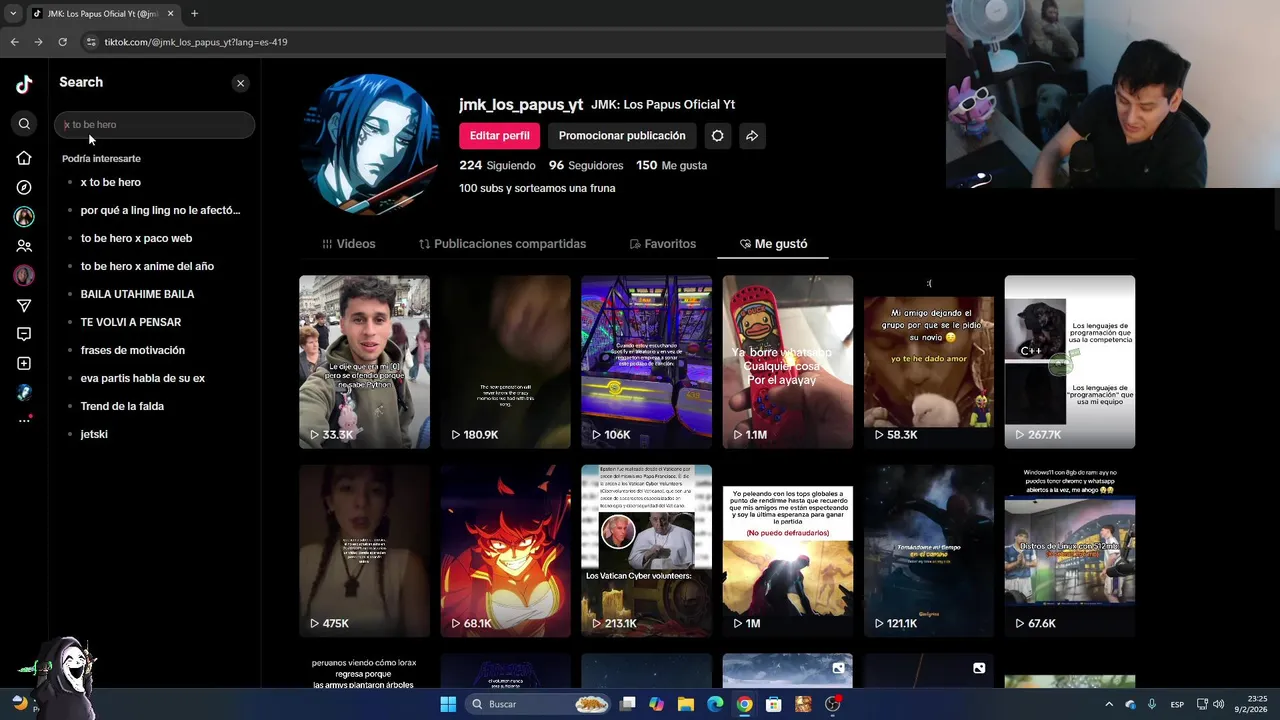Click the Upload plus icon
The width and height of the screenshot is (1280, 720).
(x=24, y=363)
